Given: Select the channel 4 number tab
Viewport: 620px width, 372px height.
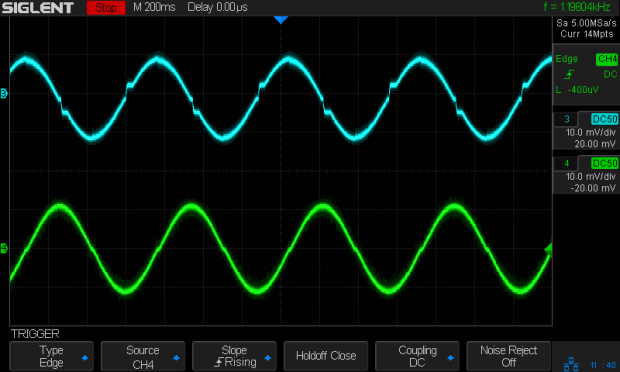Looking at the screenshot, I should pos(566,163).
